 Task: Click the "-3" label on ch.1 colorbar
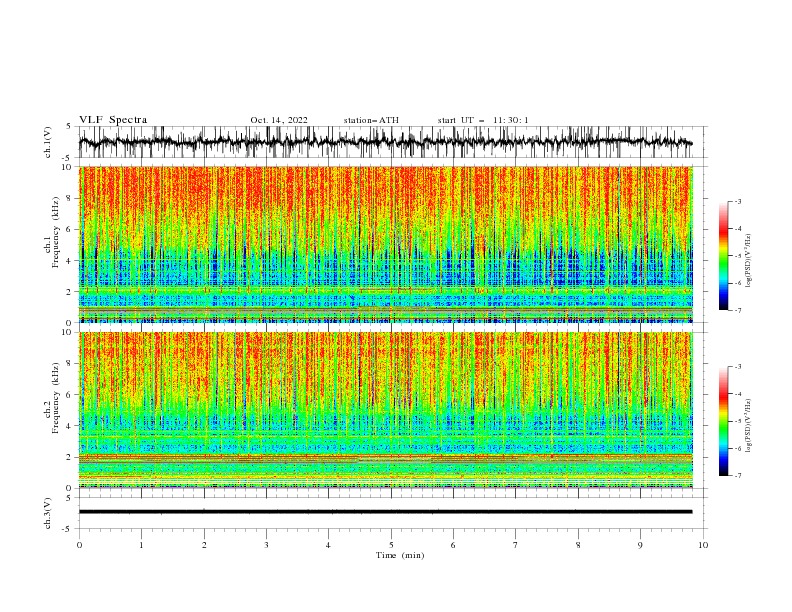[x=738, y=201]
